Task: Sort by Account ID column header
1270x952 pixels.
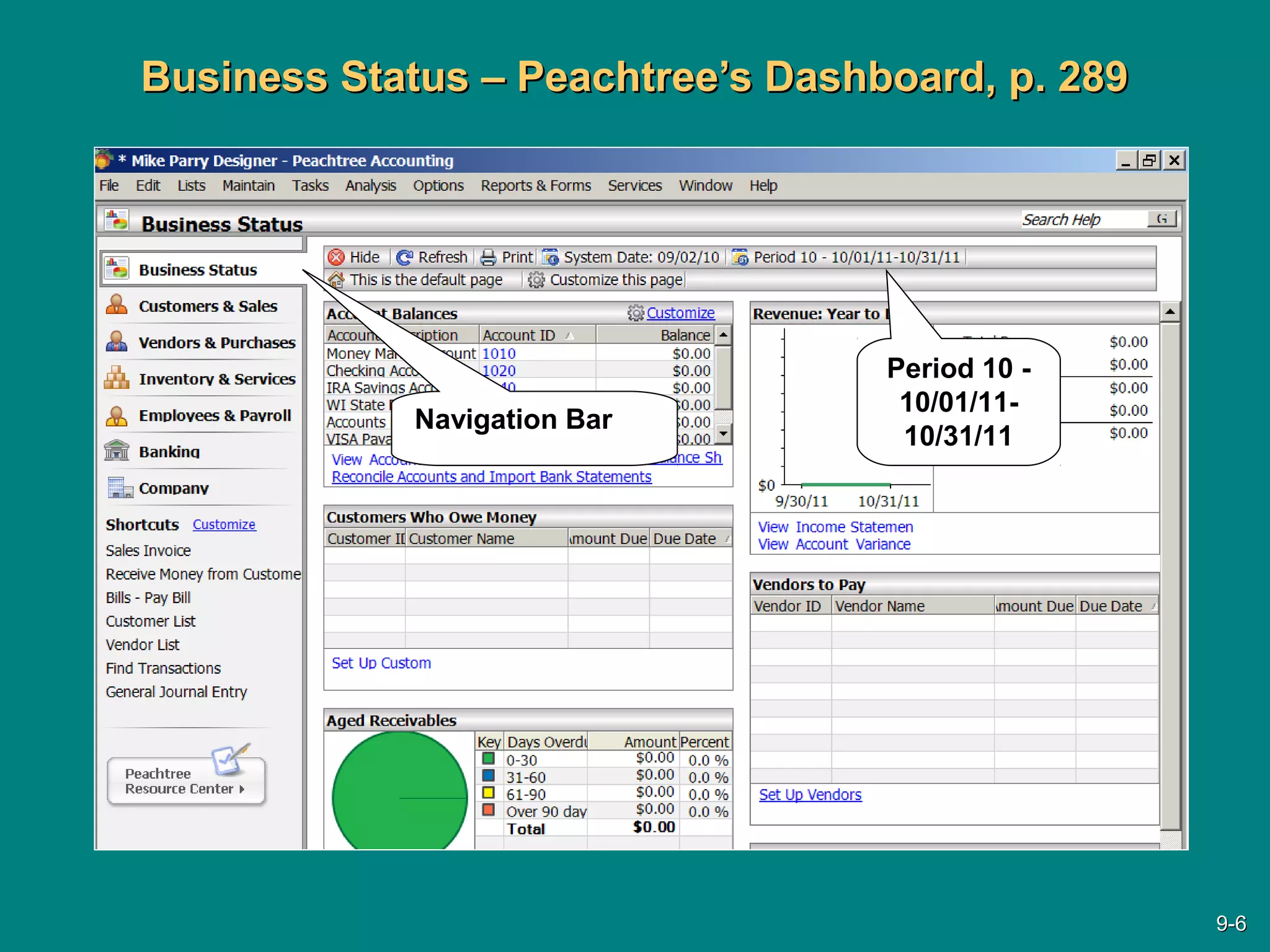Action: (x=537, y=335)
